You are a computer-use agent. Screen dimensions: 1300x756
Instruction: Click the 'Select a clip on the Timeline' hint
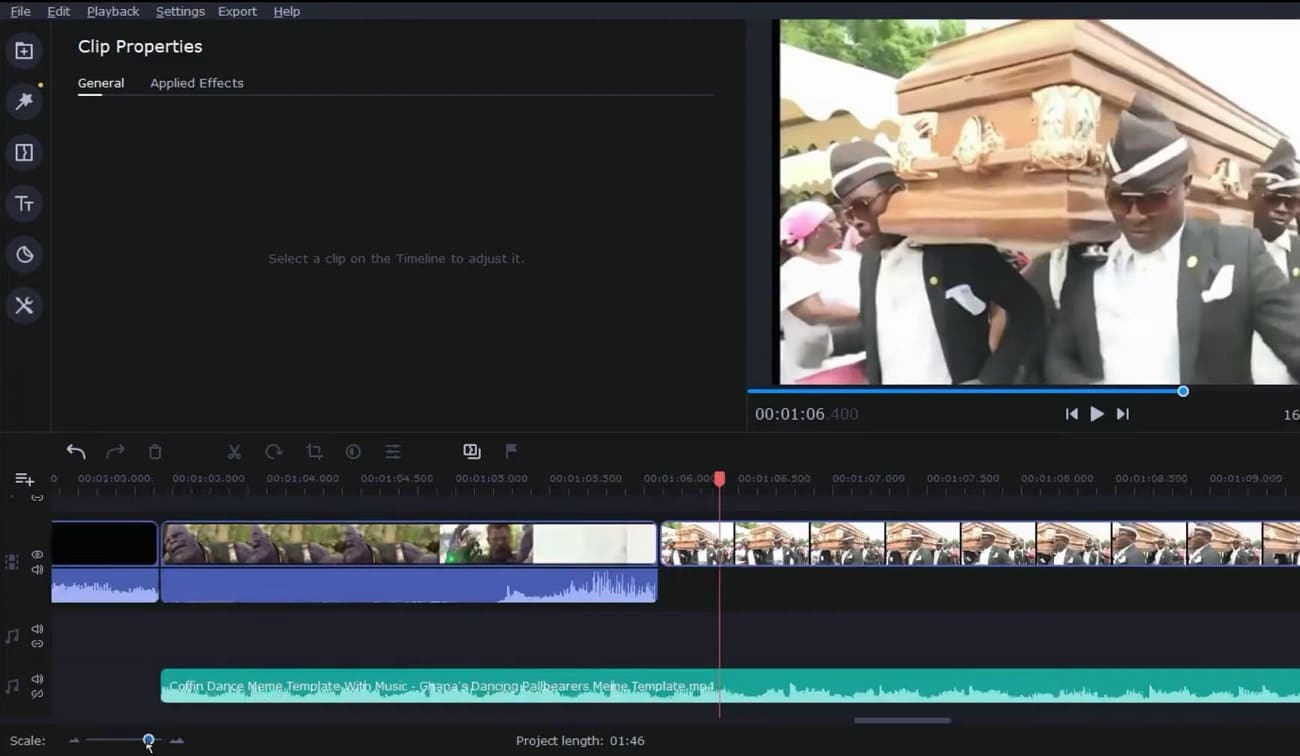[396, 259]
